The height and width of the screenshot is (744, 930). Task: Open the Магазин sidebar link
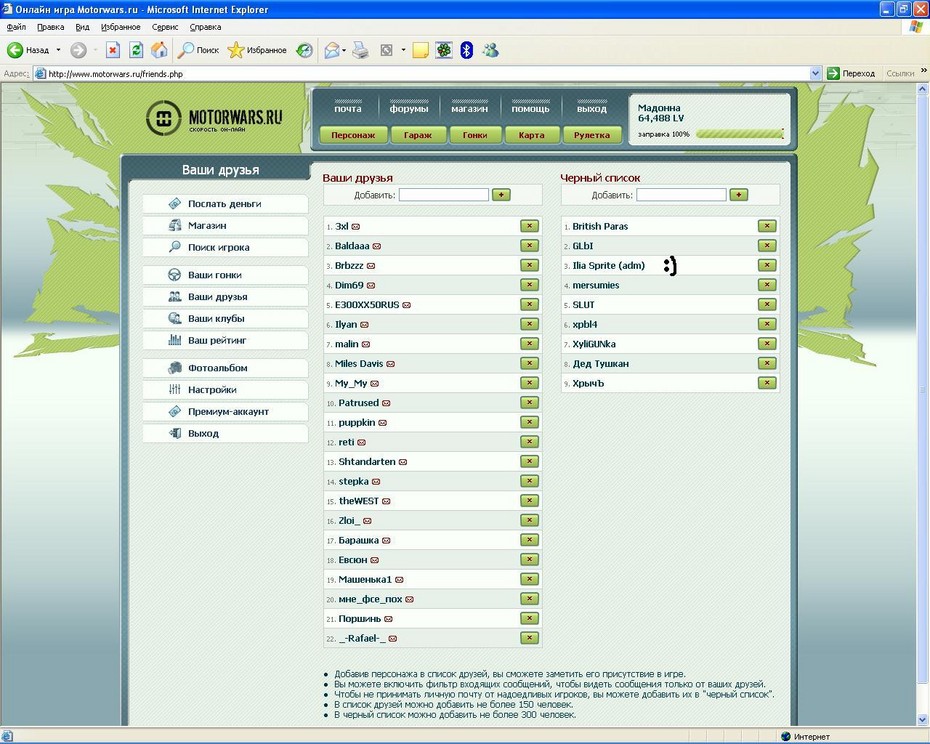207,226
